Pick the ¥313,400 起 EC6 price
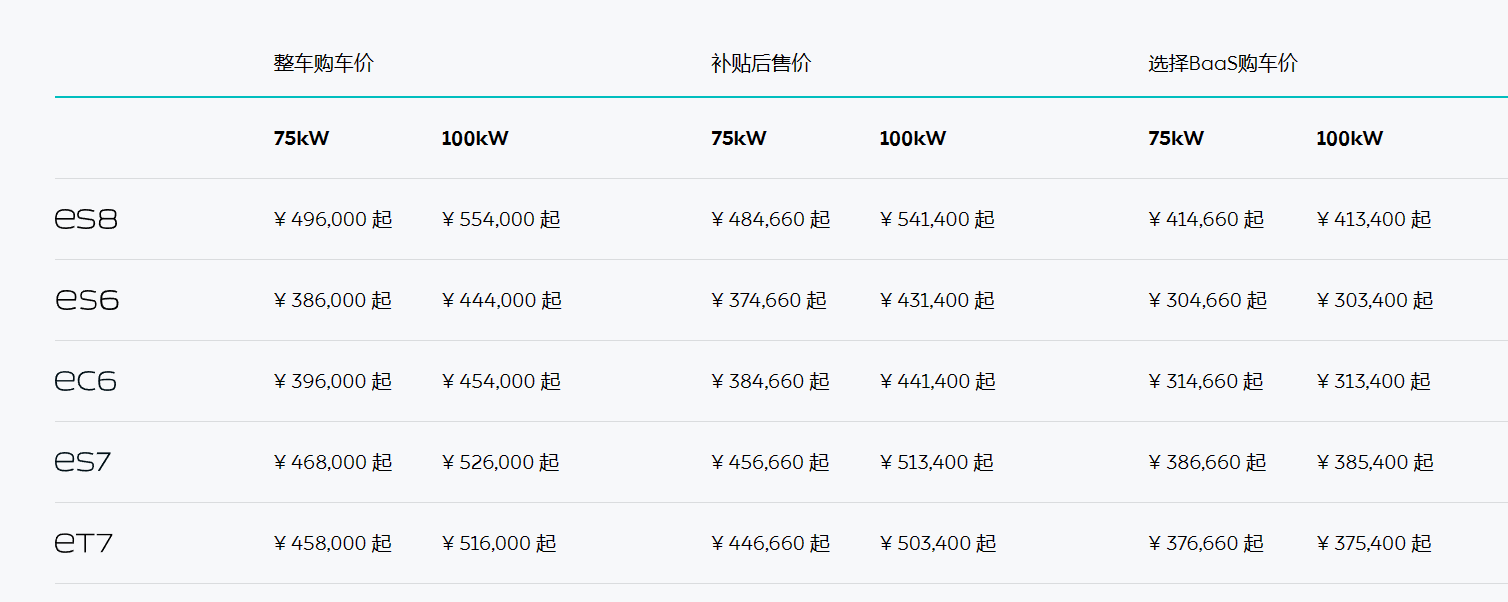The width and height of the screenshot is (1508, 602). point(1375,381)
